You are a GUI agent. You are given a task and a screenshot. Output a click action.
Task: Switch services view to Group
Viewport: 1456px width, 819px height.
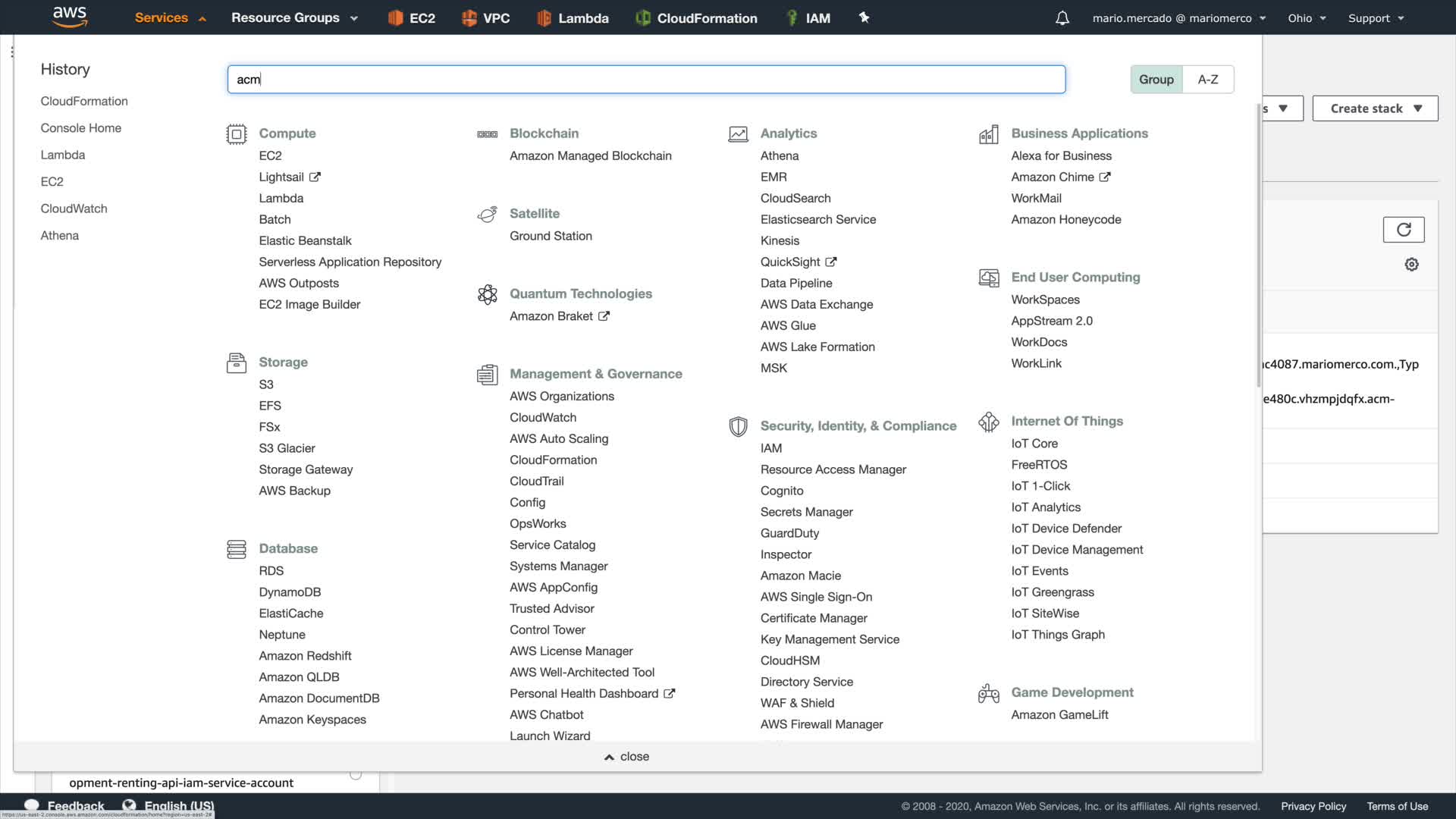(x=1156, y=80)
